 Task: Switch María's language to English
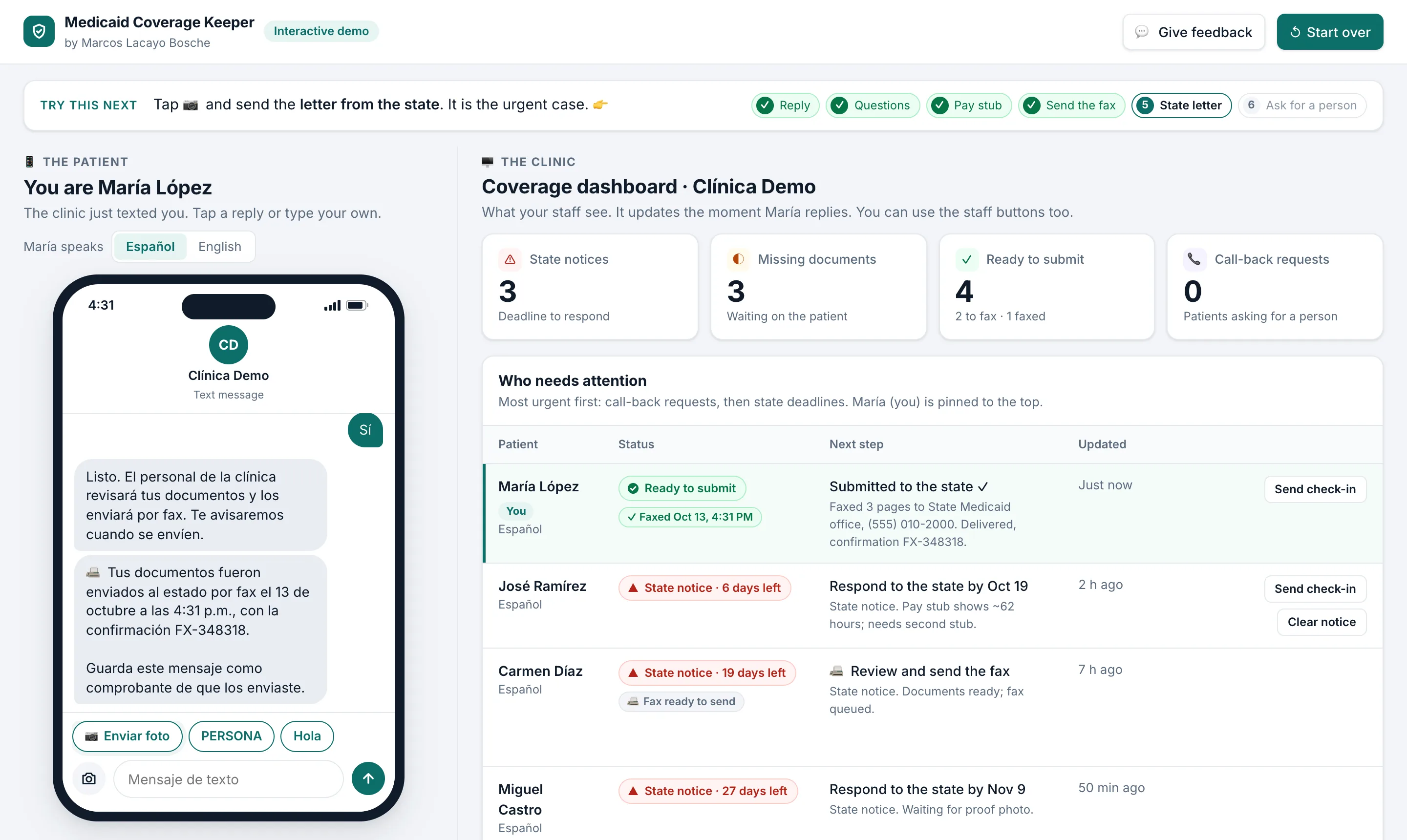220,247
